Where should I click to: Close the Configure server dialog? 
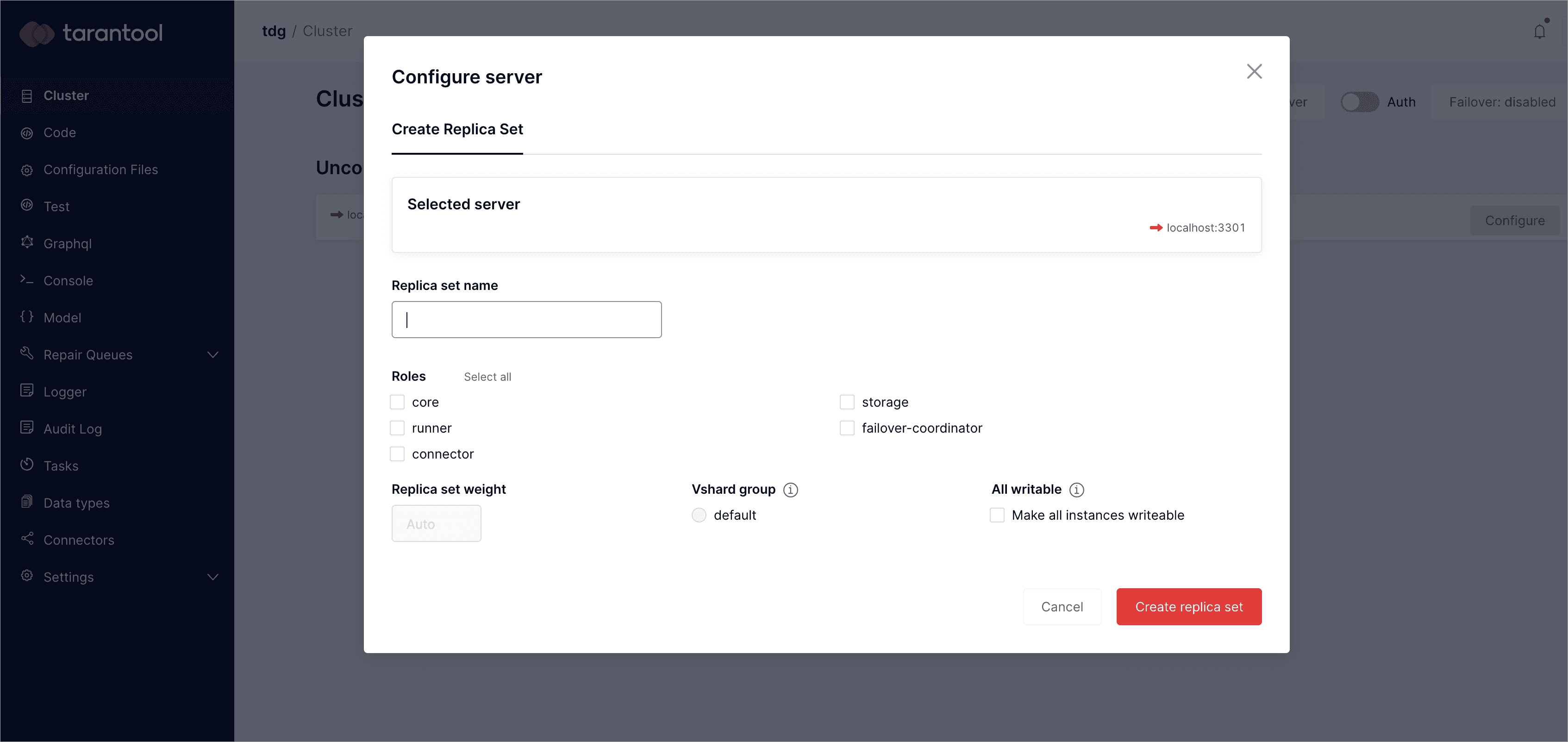tap(1254, 71)
